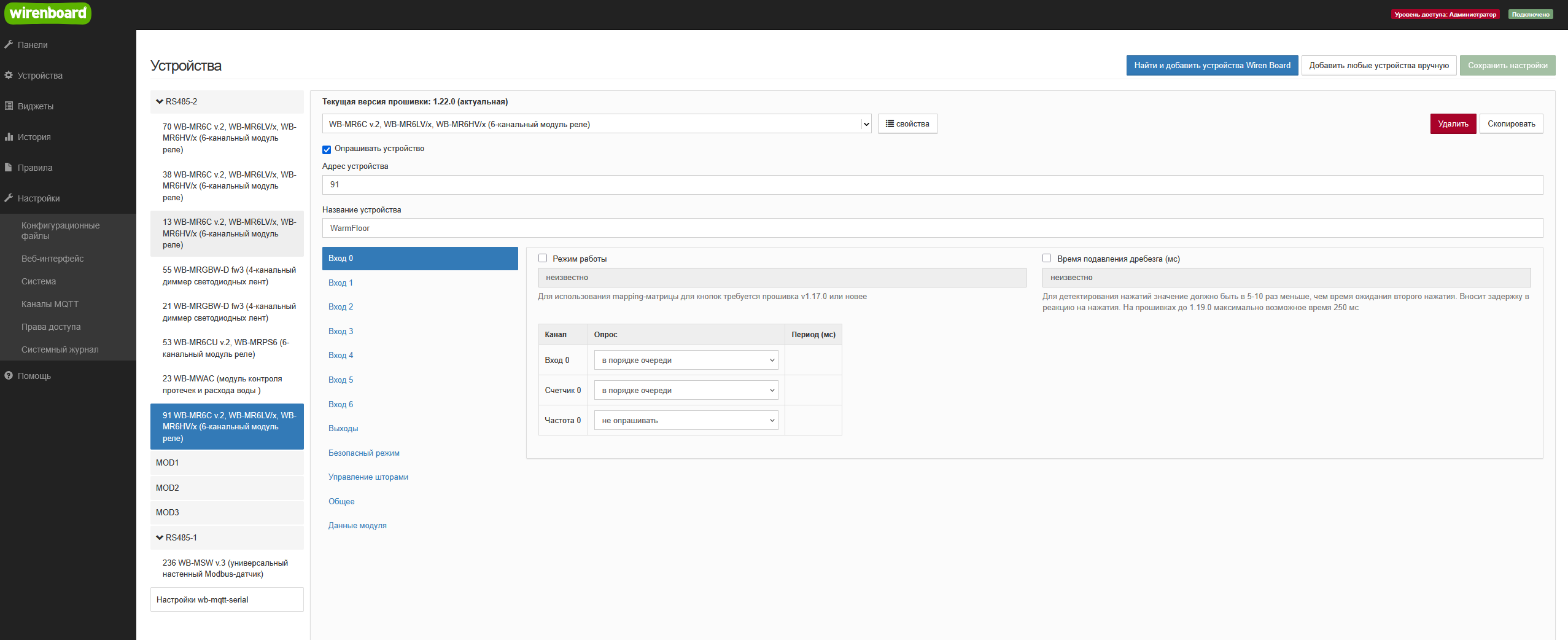
Task: Uncheck the Опрашивать устройство checkbox
Action: pyautogui.click(x=327, y=149)
